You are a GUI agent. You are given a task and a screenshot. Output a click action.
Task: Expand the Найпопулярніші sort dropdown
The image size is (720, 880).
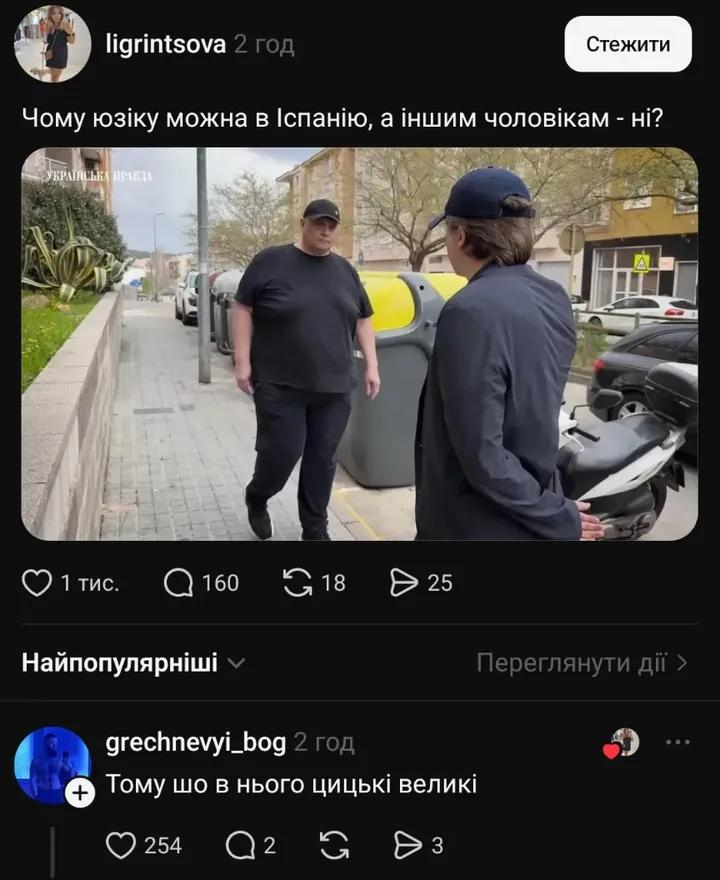[x=133, y=663]
